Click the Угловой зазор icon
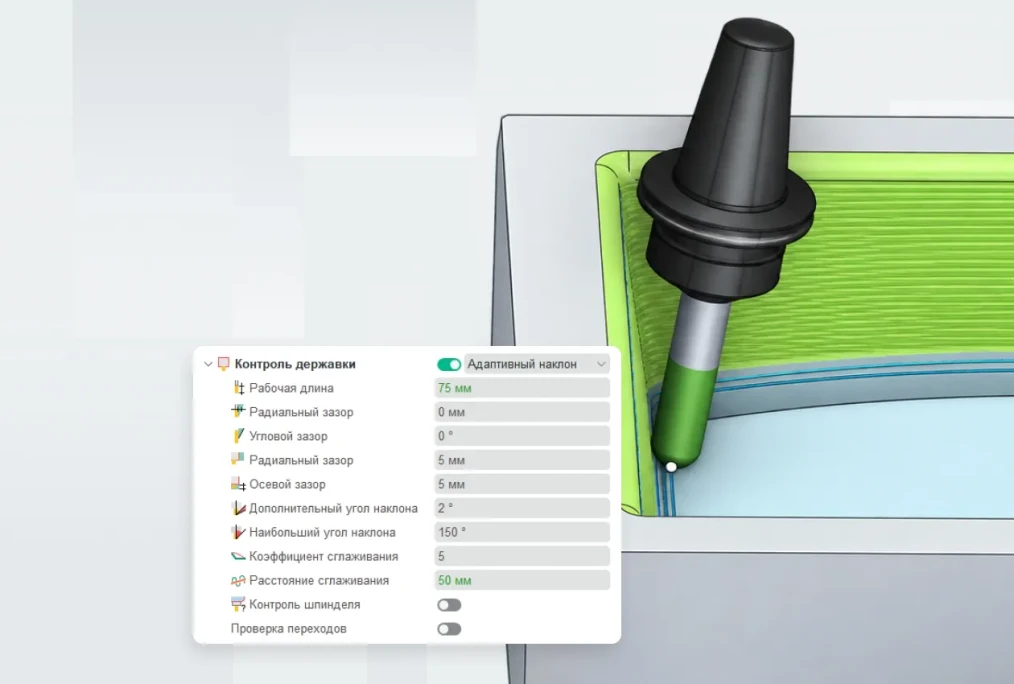 [238, 436]
